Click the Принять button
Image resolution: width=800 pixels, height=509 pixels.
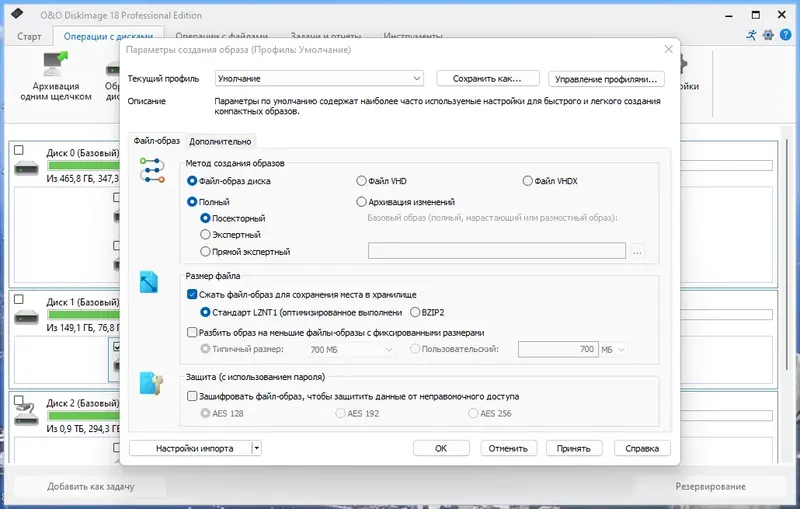click(573, 448)
